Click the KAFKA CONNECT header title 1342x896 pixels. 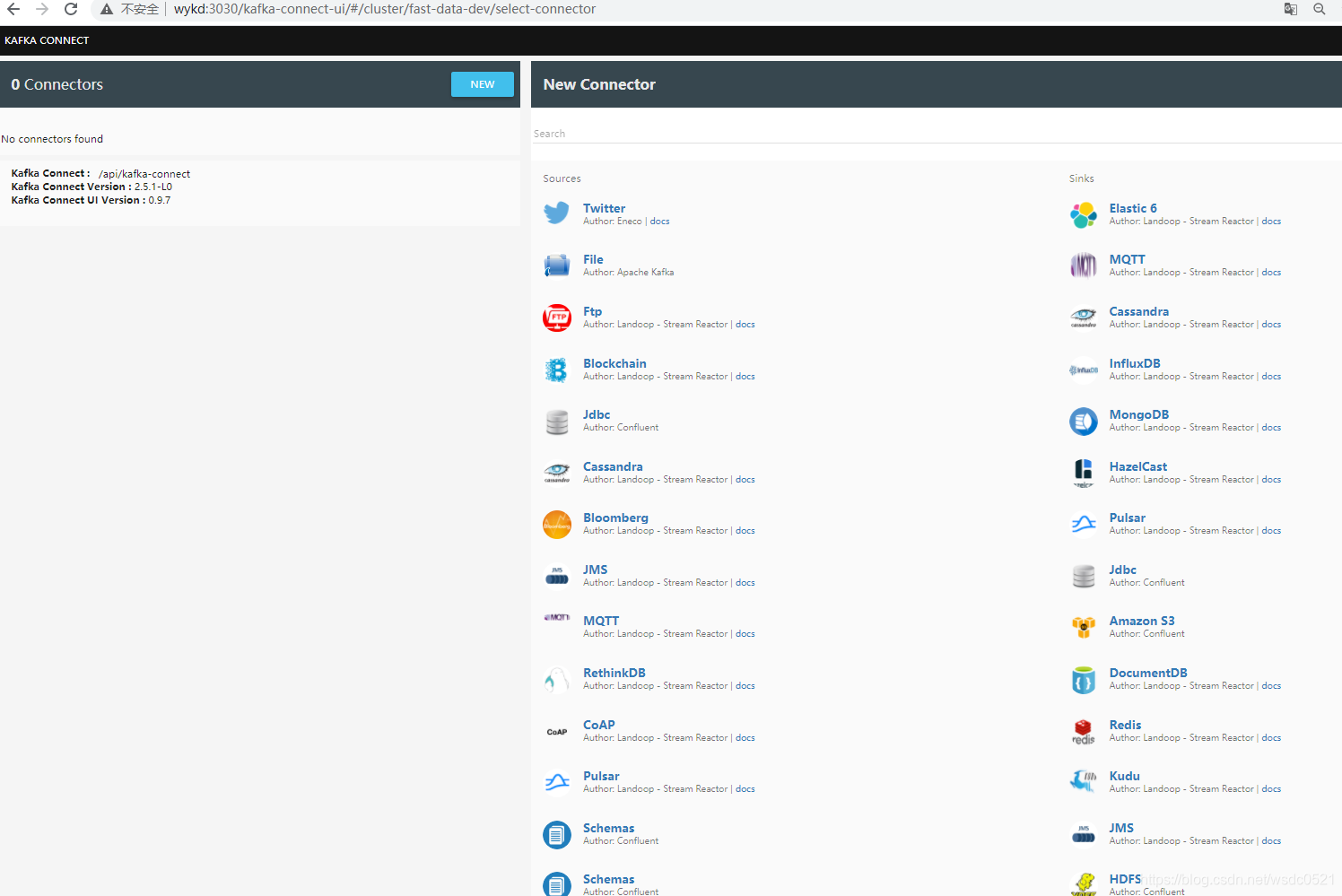(47, 40)
